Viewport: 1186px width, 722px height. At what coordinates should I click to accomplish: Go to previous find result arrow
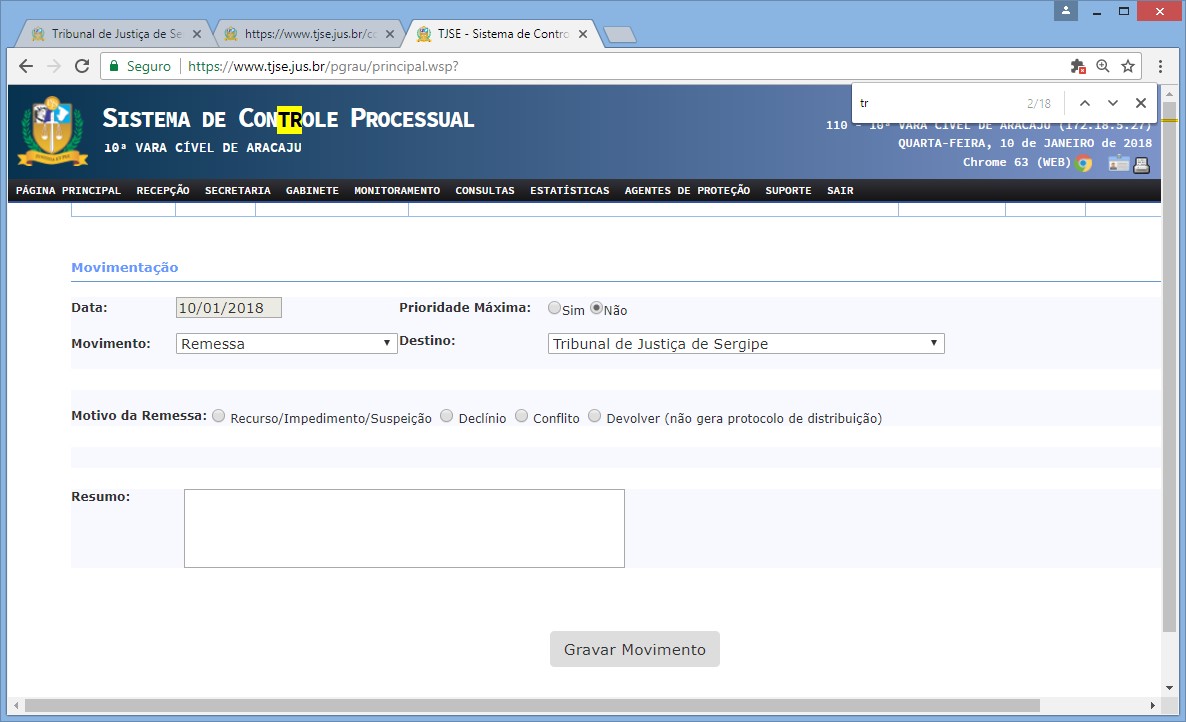tap(1085, 103)
